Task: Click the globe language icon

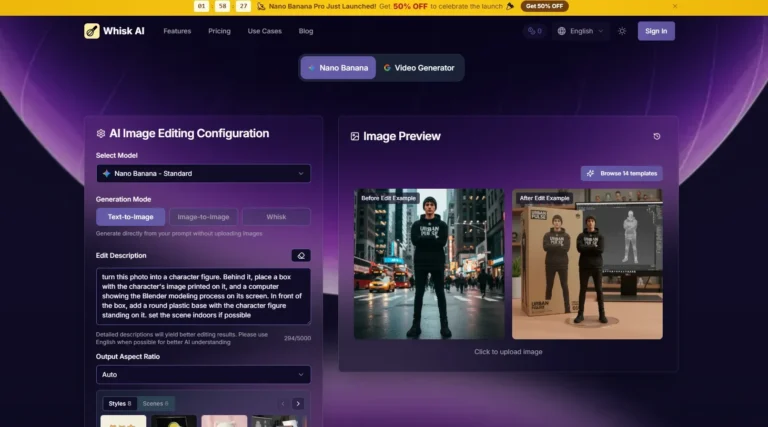Action: coord(562,31)
